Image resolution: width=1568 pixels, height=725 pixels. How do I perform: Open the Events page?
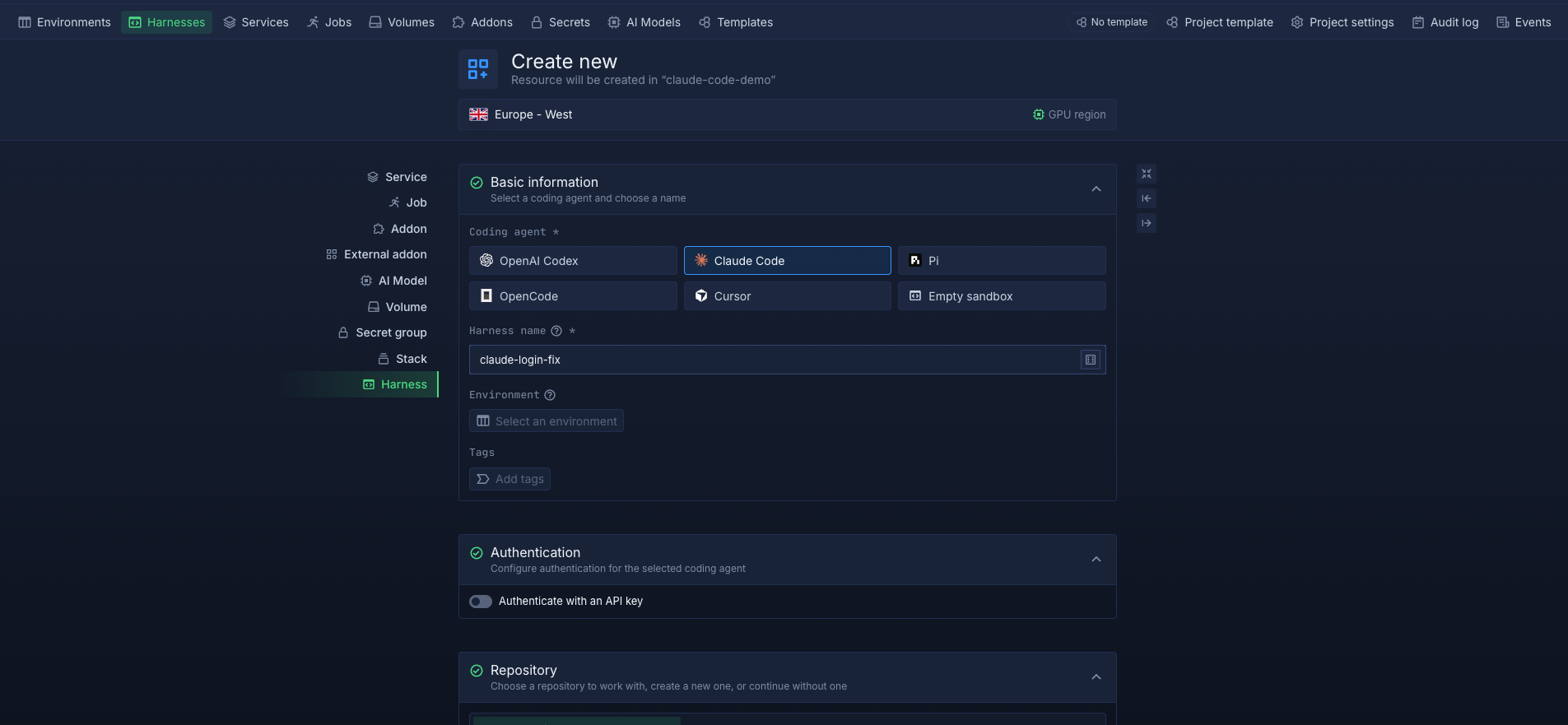point(1524,22)
